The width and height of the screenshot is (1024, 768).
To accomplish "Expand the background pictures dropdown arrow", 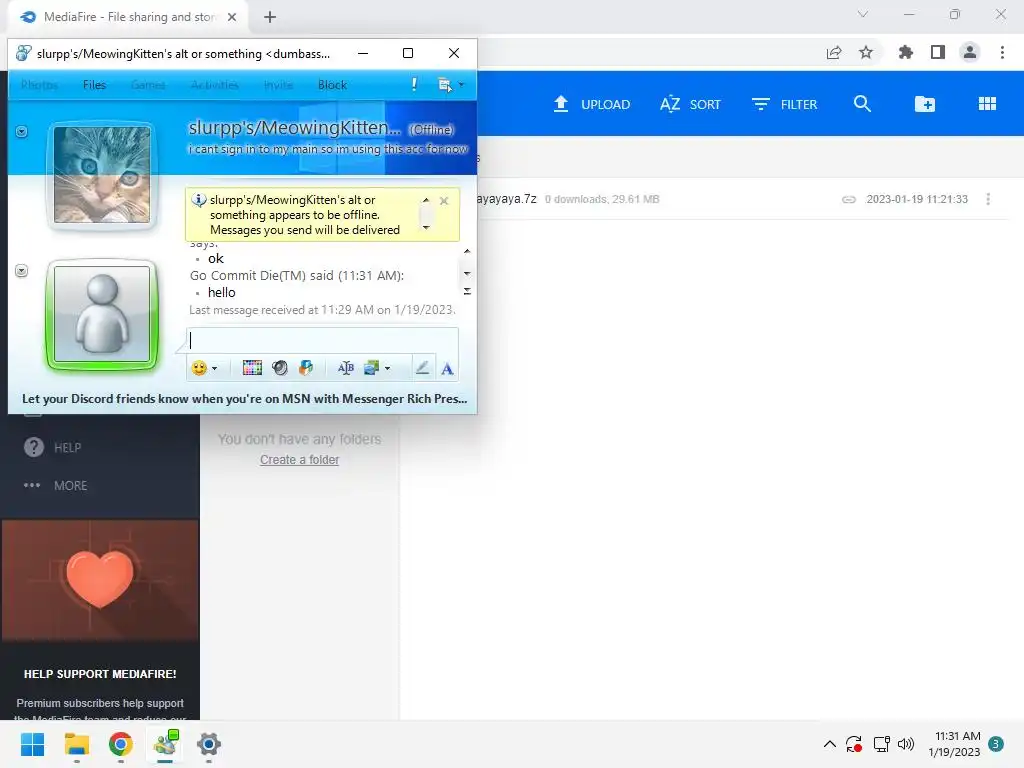I will (387, 369).
